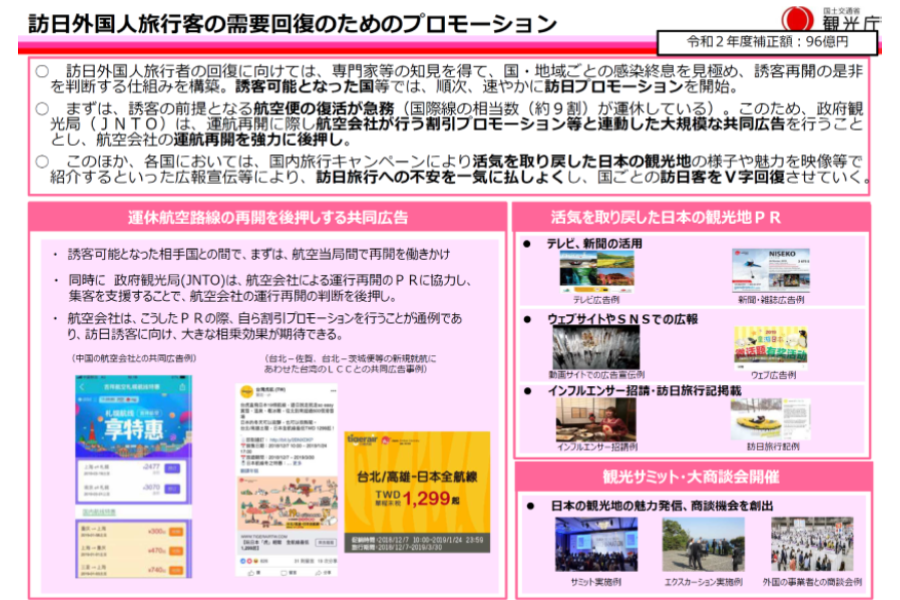Screen dimensions: 900x600
Task: Select the summit example photo (サミット実施例)
Action: click(x=597, y=544)
